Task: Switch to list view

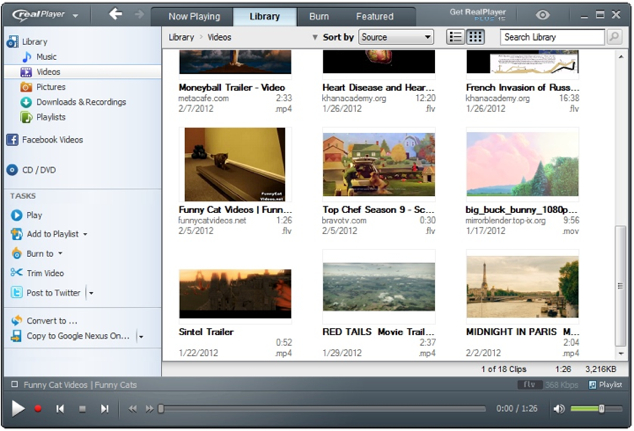Action: [455, 37]
